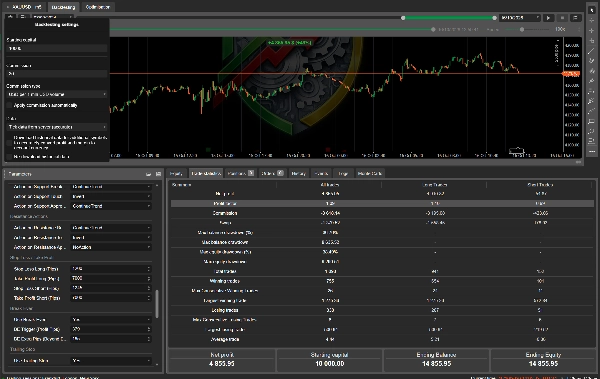Select the Trade Statistics tab

tap(206, 173)
